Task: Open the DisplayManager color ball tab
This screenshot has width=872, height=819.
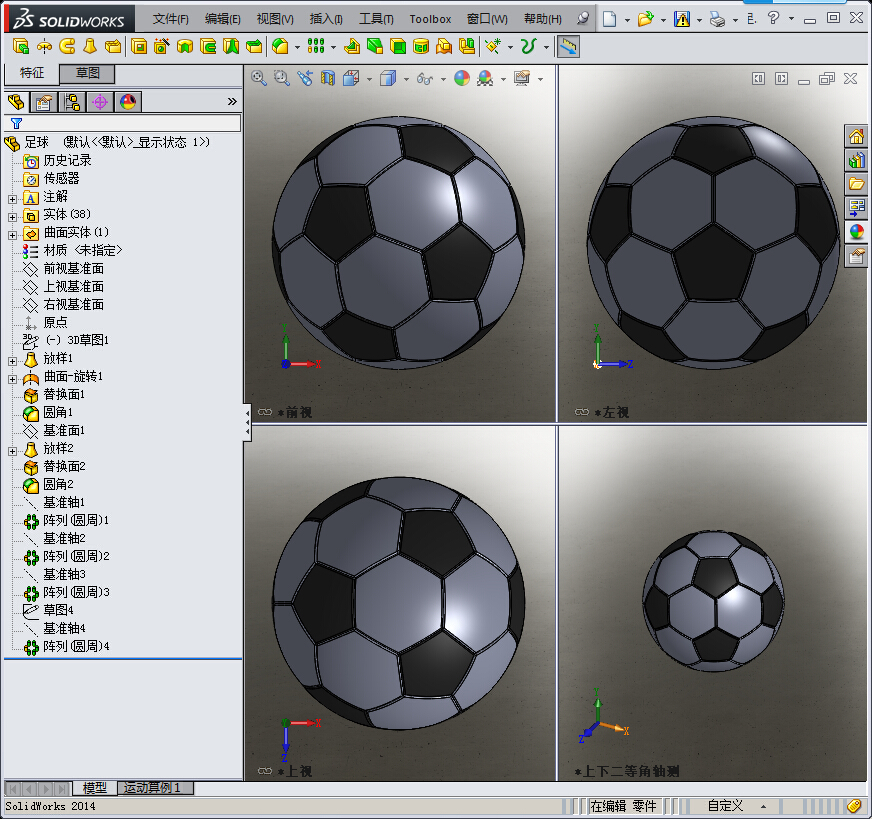Action: (128, 102)
